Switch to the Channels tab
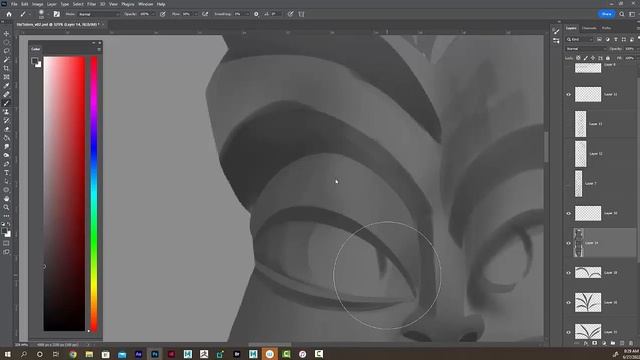This screenshot has height=360, width=640. 589,28
